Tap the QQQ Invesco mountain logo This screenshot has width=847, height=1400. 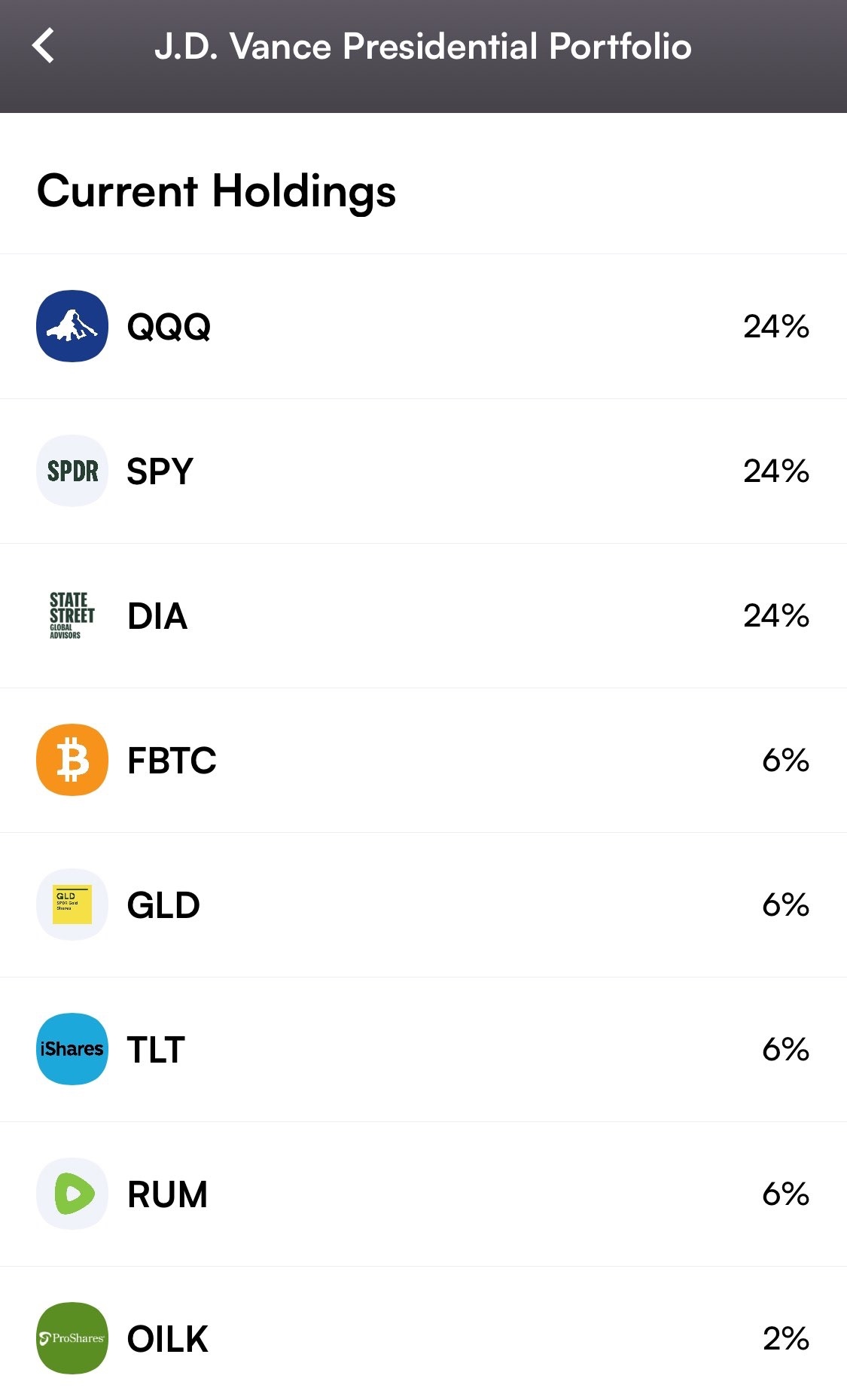click(x=72, y=326)
